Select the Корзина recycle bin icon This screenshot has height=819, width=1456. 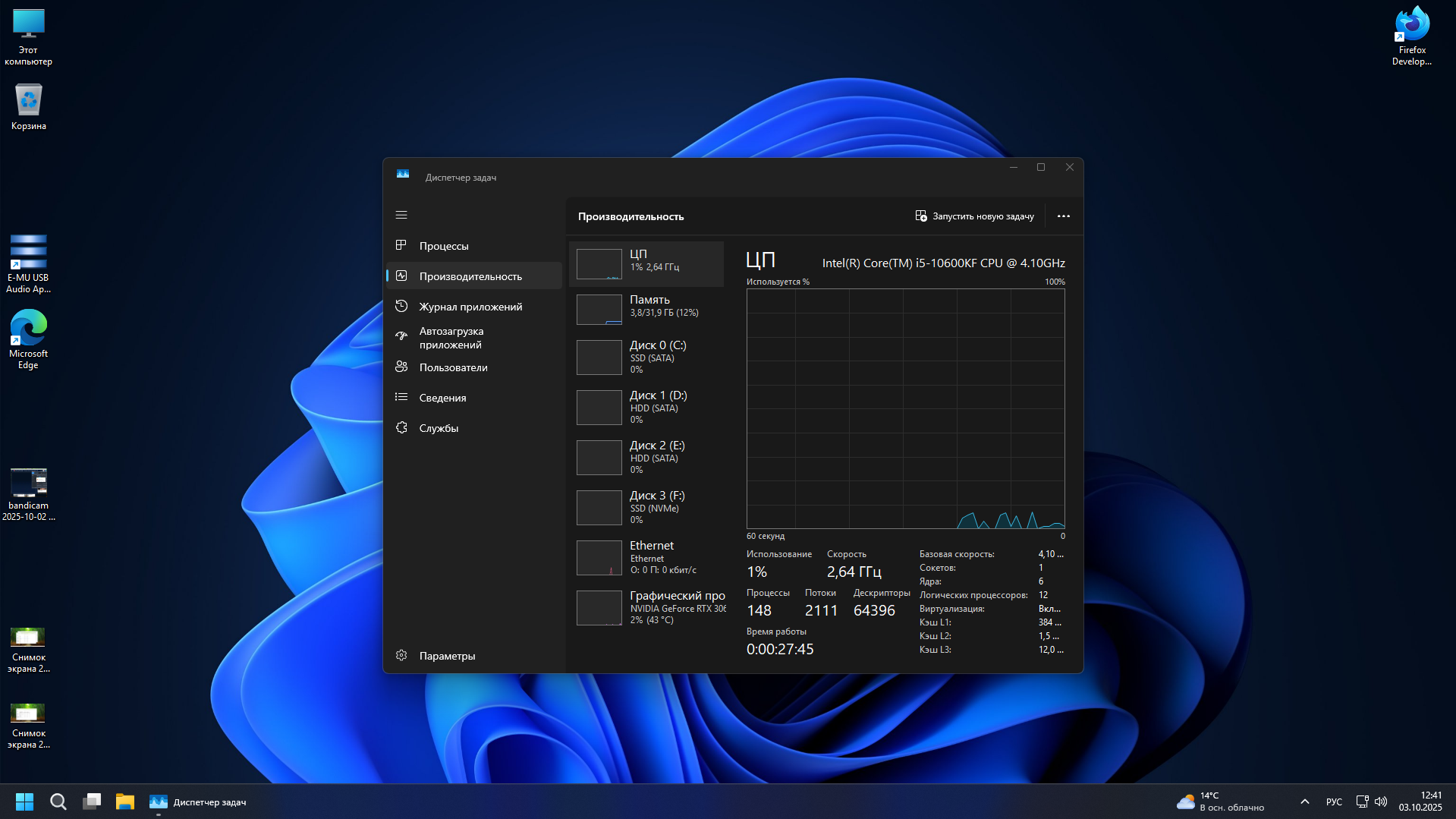[29, 106]
